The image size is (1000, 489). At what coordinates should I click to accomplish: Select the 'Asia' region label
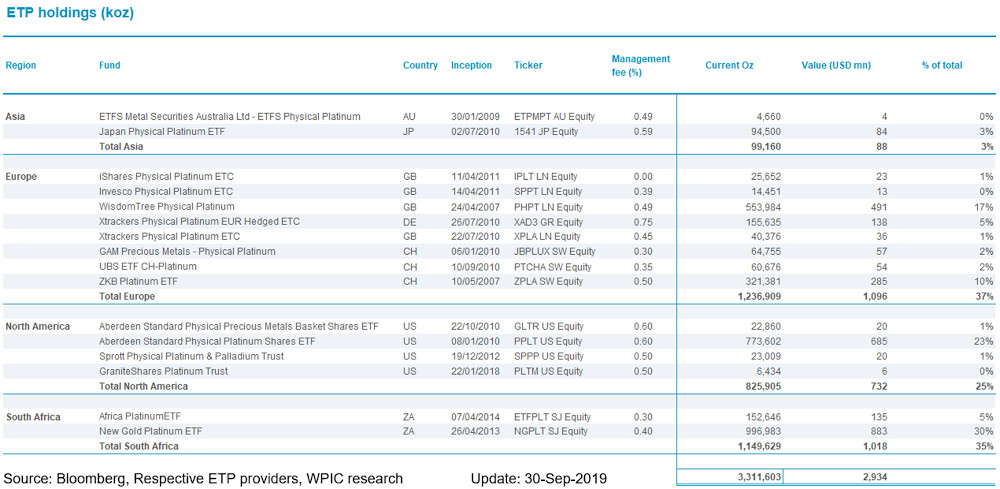15,117
